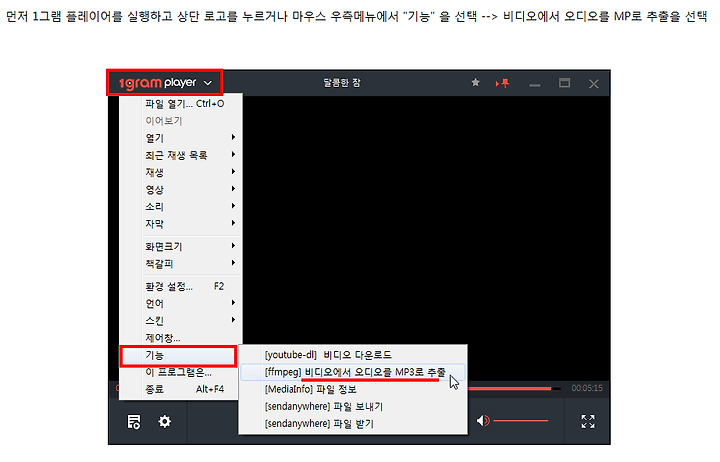Click the 달콤한 잠 window title text
Image resolution: width=720 pixels, height=462 pixels.
tap(342, 83)
